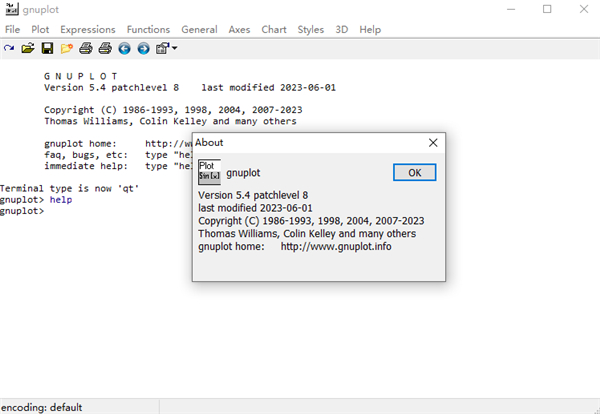600x414 pixels.
Task: Click the first printer icon in toolbar
Action: 86,49
